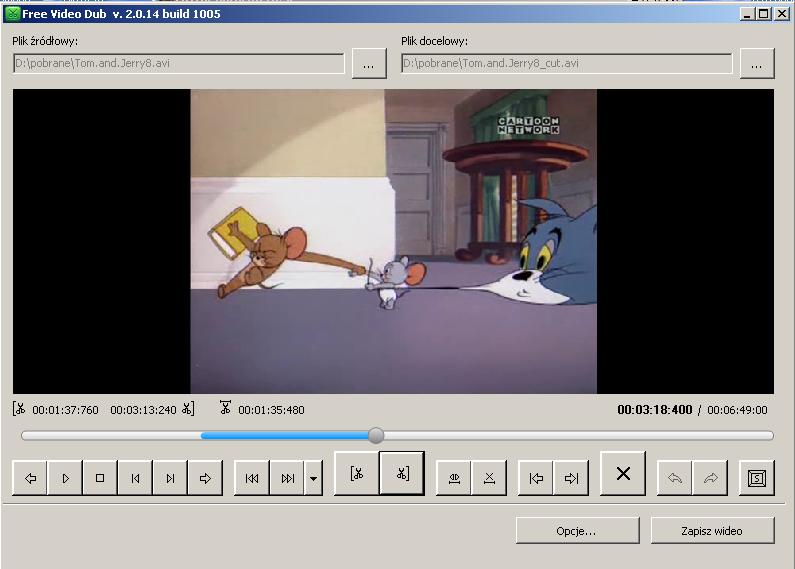
Task: Jump to the previous keyframe
Action: point(252,478)
